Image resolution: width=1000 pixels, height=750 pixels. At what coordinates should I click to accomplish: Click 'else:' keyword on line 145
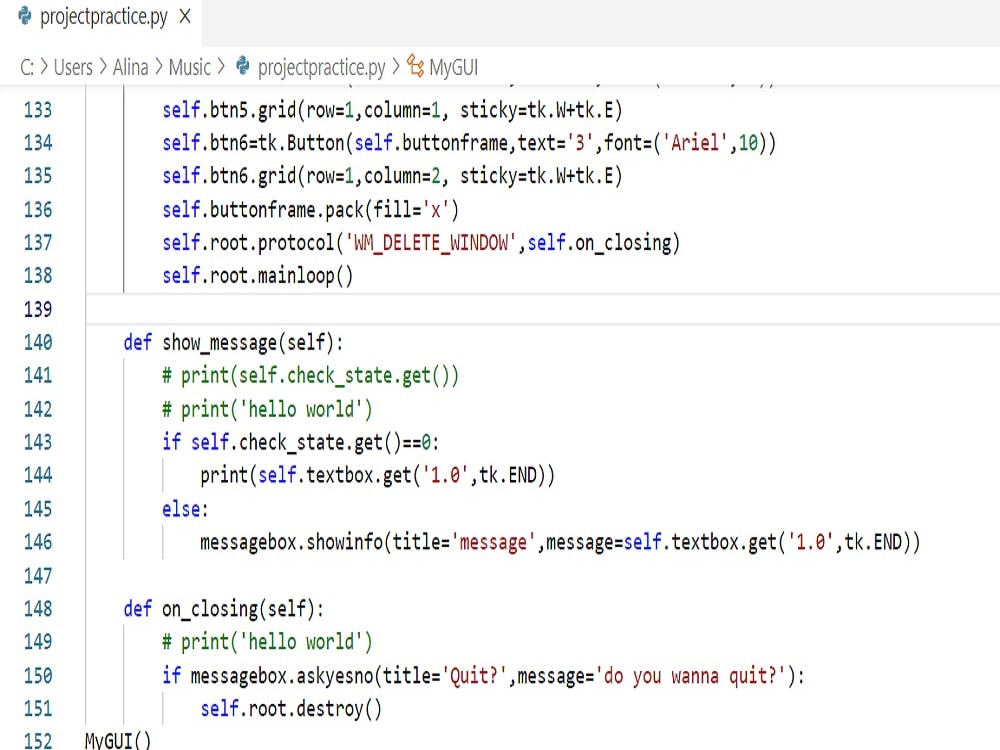185,509
